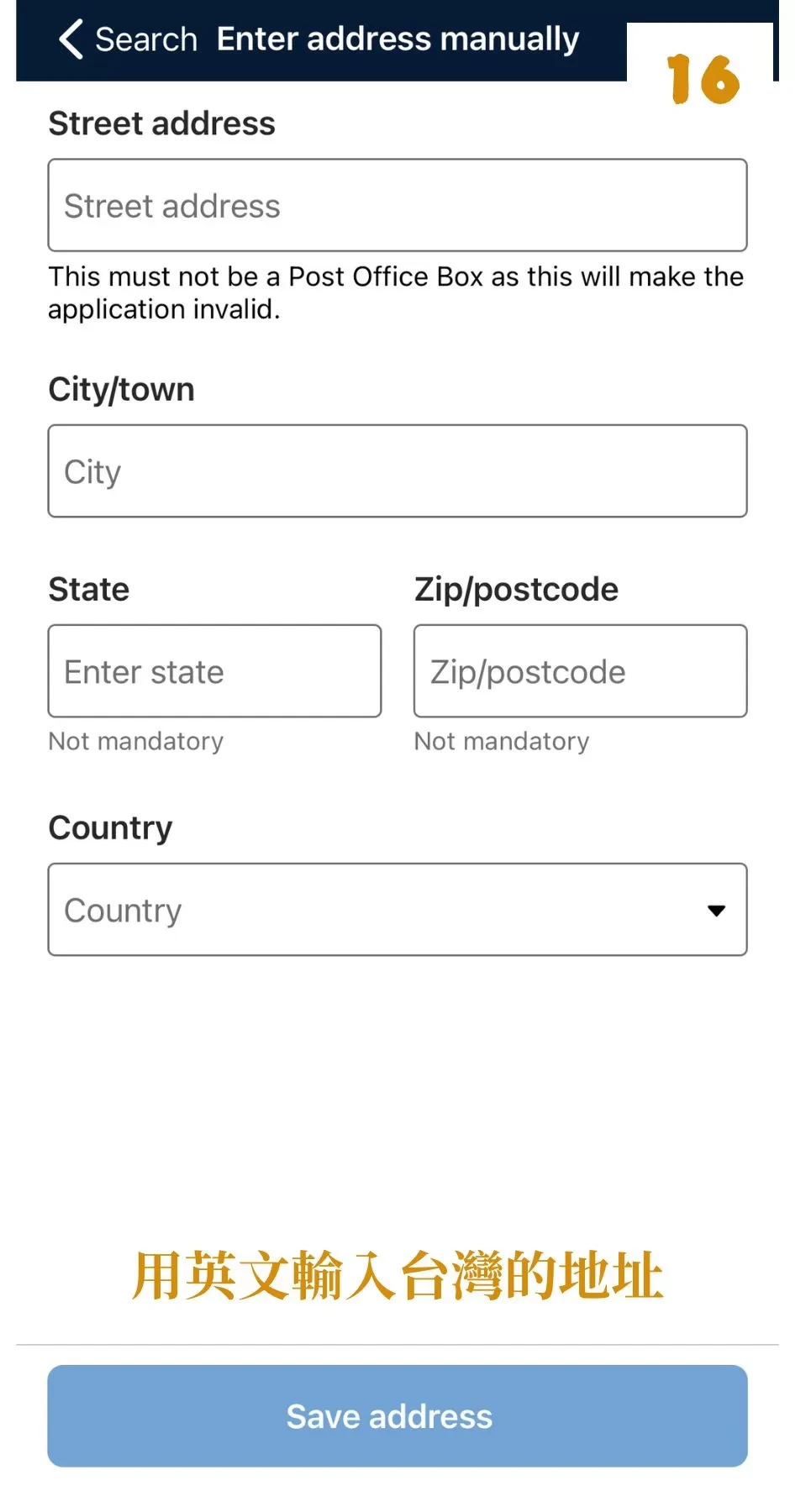Go back to Search screen label
Viewport: 795px width, 1512px height.
pos(146,39)
